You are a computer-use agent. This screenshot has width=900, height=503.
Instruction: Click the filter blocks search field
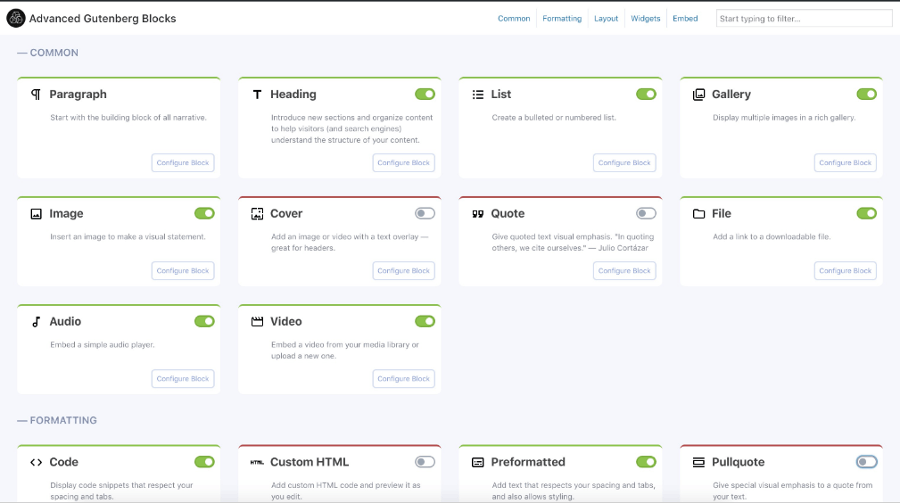click(x=804, y=18)
